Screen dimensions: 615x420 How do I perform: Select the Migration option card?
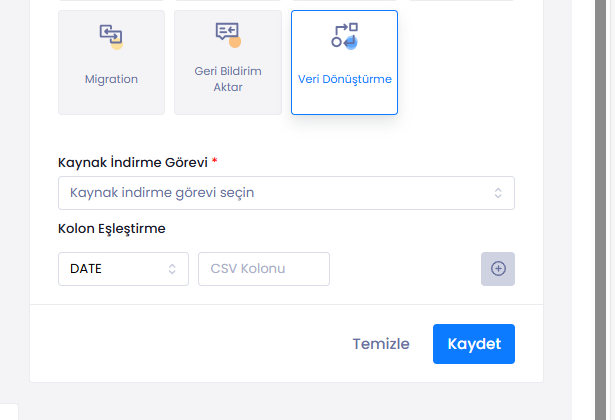coord(111,63)
